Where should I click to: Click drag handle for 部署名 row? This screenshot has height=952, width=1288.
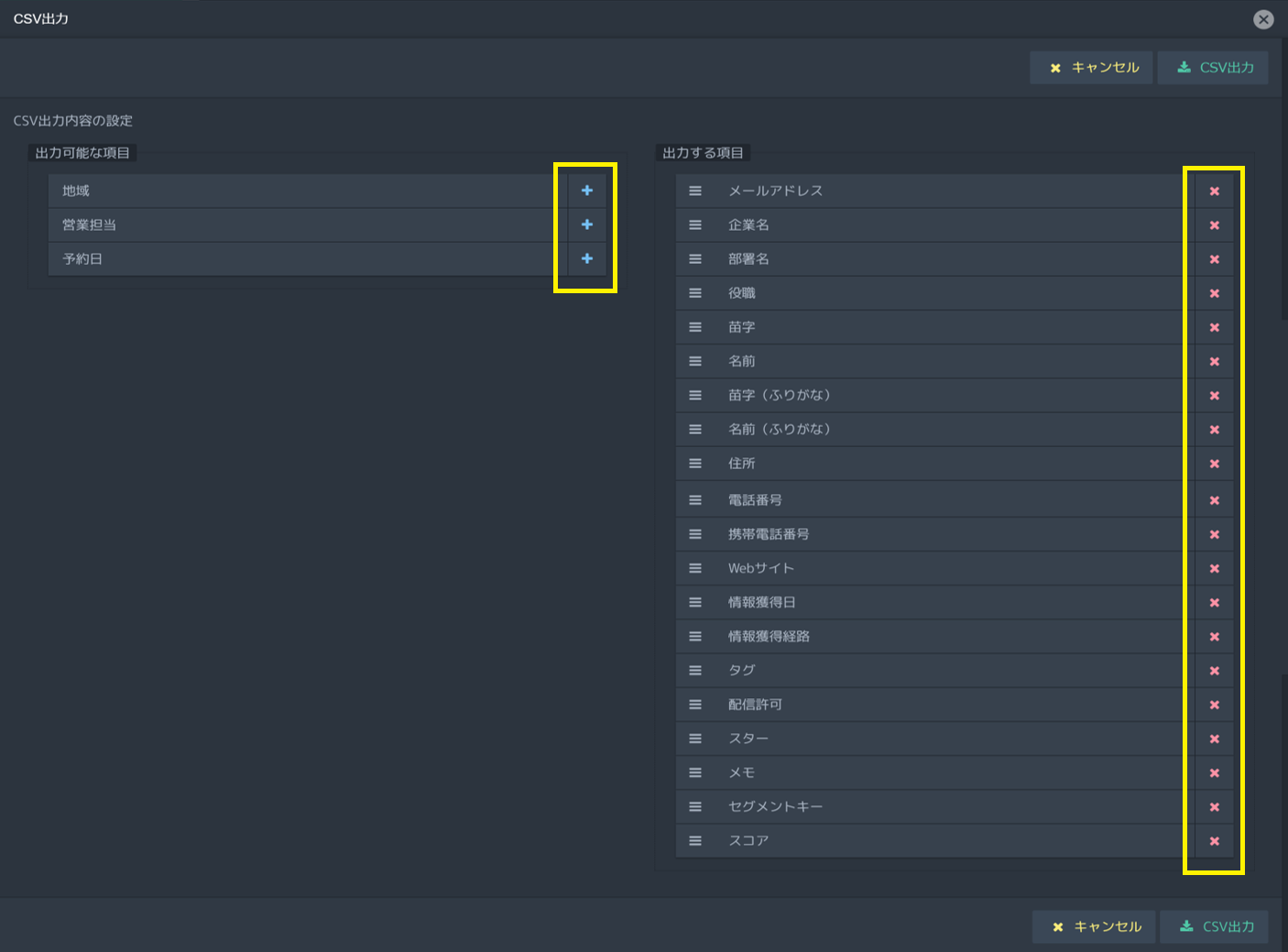[x=695, y=259]
